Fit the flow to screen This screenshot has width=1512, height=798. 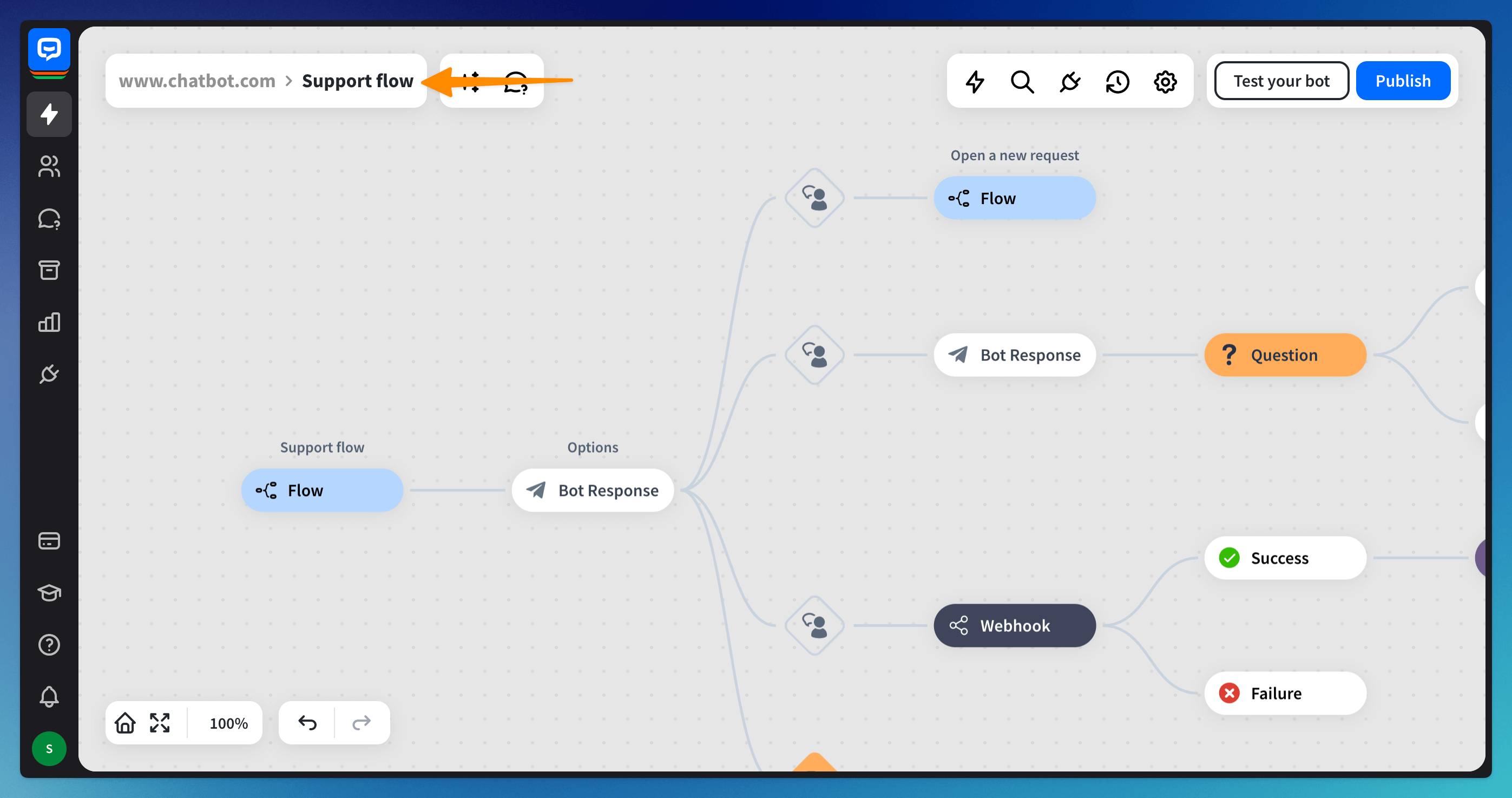pos(160,723)
